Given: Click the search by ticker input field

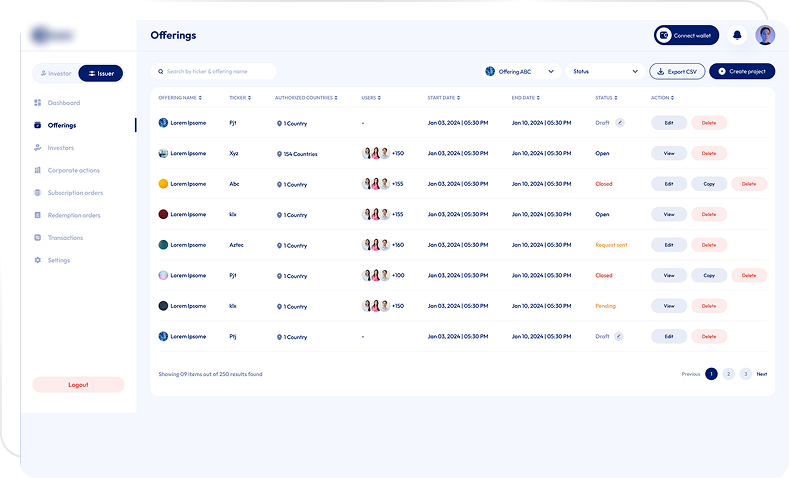Looking at the screenshot, I should pyautogui.click(x=214, y=72).
